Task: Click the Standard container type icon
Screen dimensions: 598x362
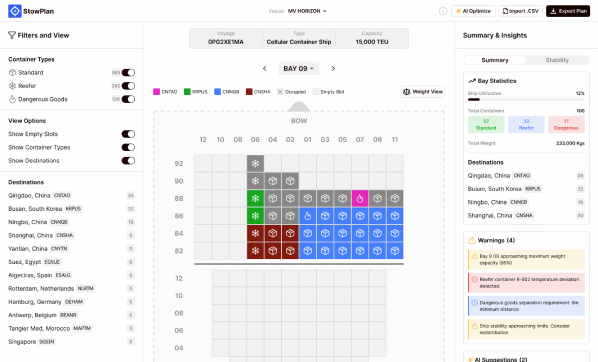Action: pyautogui.click(x=12, y=72)
